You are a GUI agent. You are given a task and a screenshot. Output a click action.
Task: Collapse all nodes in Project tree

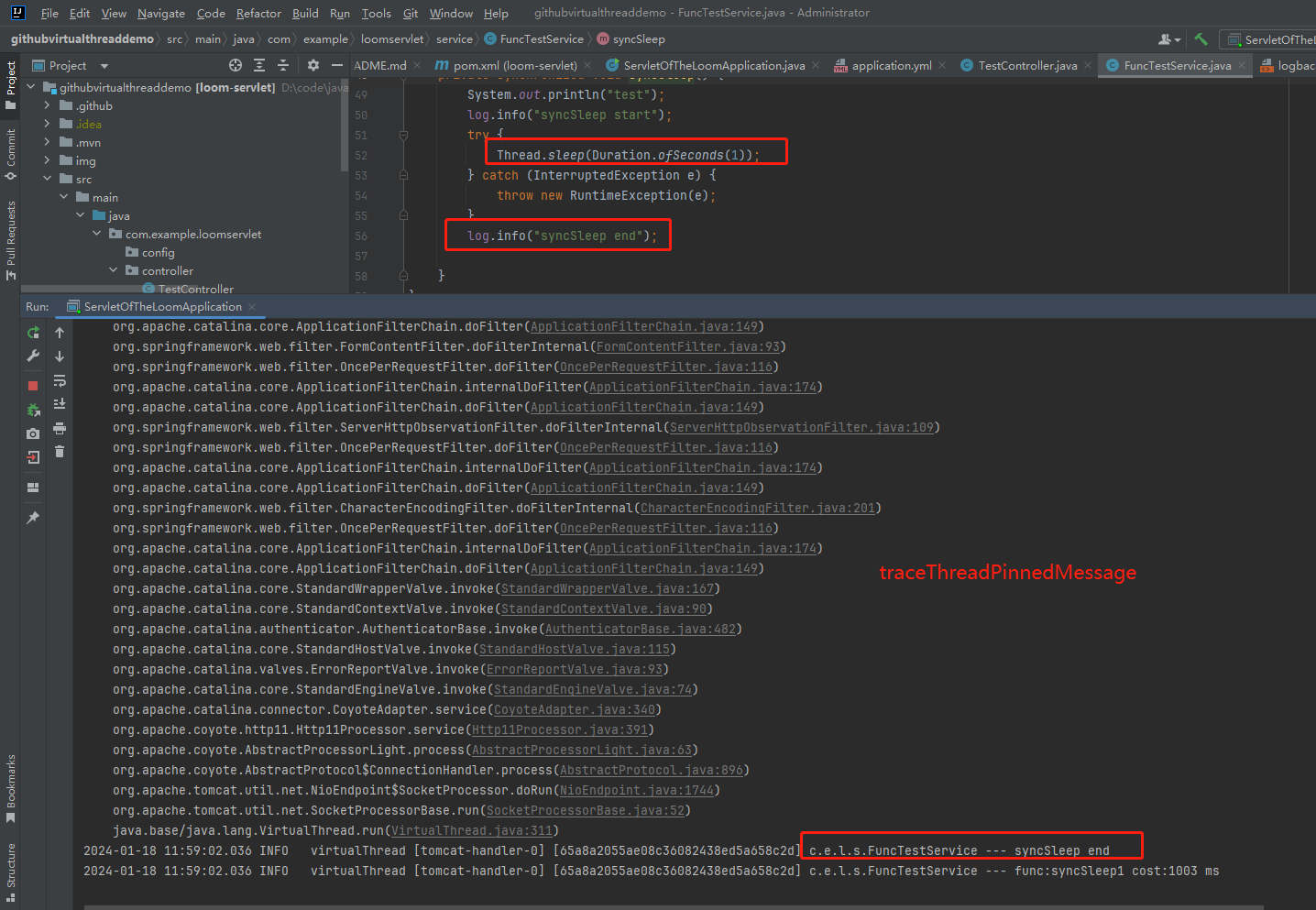coord(282,65)
